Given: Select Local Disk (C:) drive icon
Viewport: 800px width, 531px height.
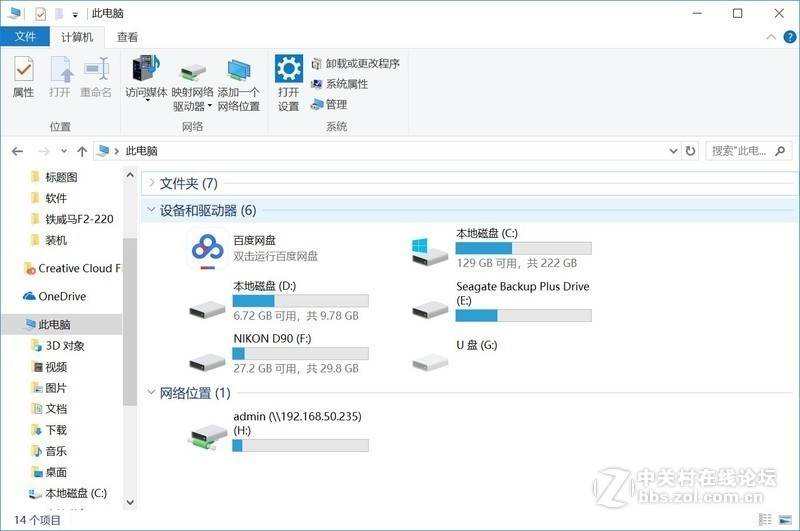Looking at the screenshot, I should tap(430, 251).
